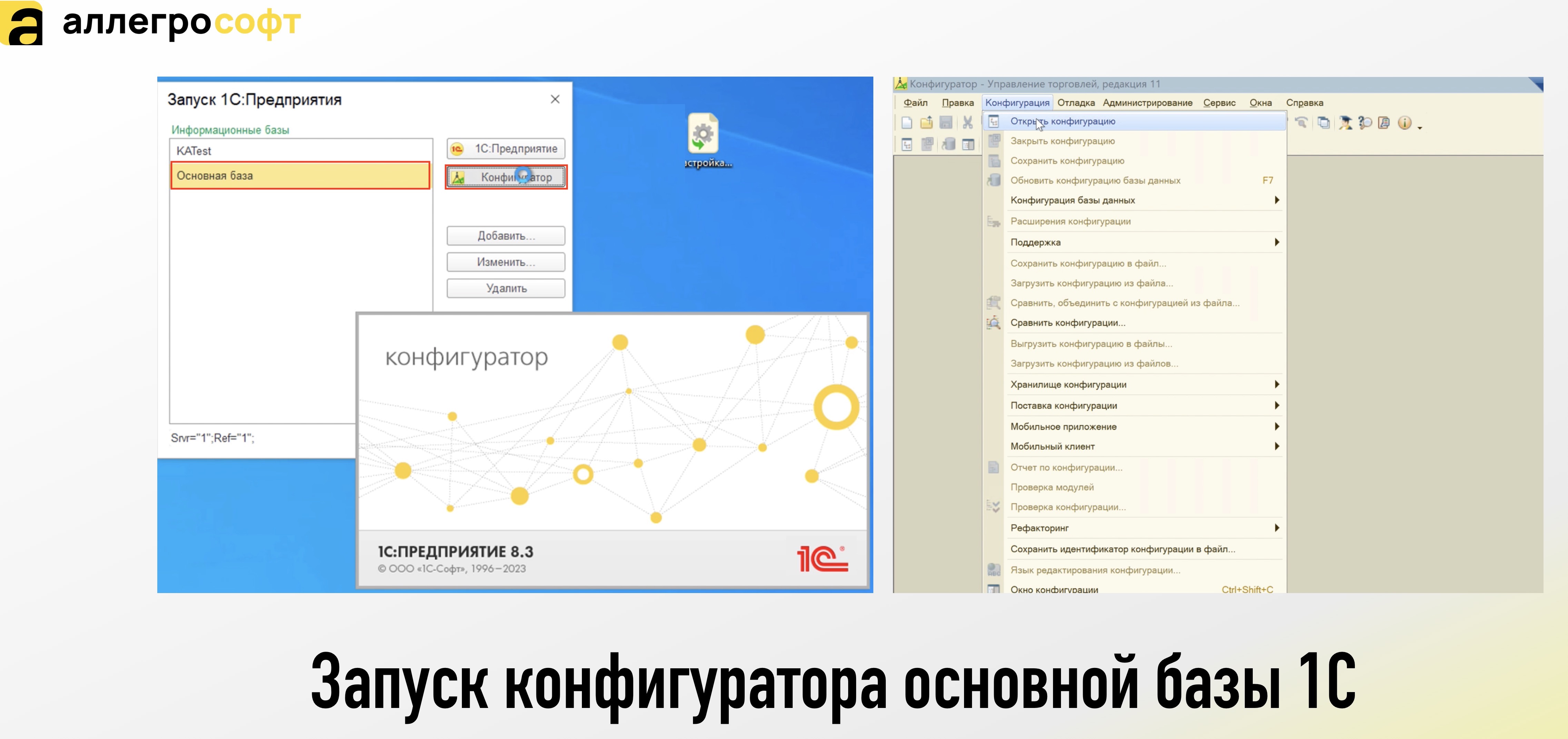This screenshot has width=1568, height=739.
Task: Click the question-mark magnifier help search icon
Action: click(x=1365, y=123)
